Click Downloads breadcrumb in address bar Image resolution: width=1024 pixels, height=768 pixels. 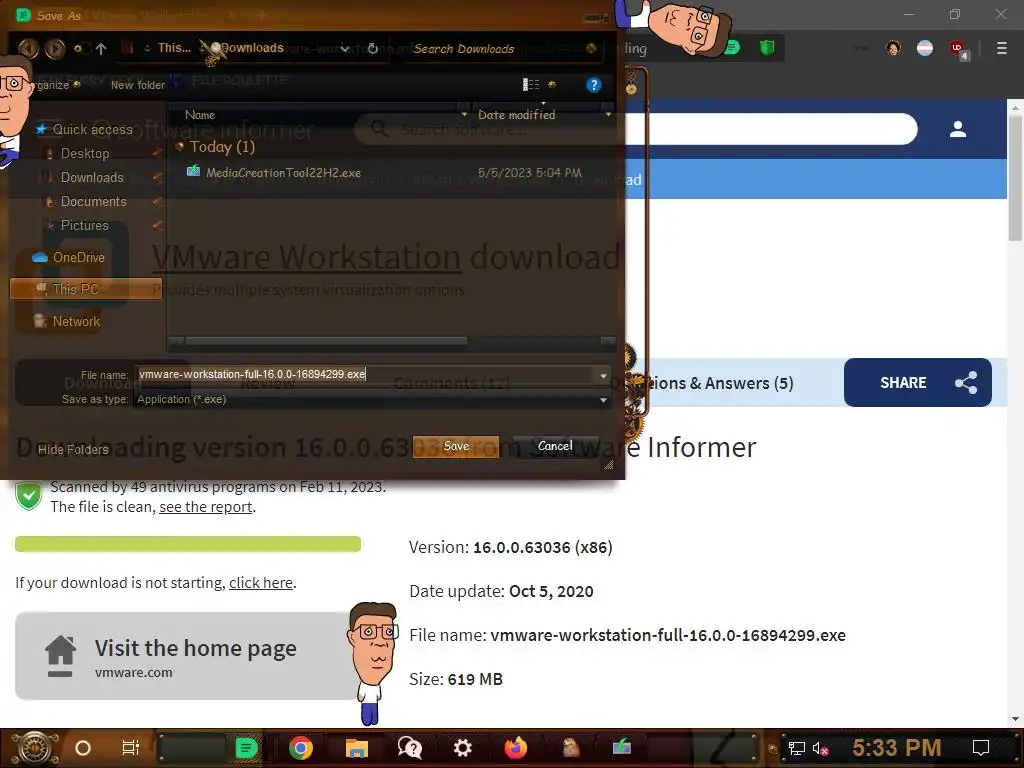251,48
